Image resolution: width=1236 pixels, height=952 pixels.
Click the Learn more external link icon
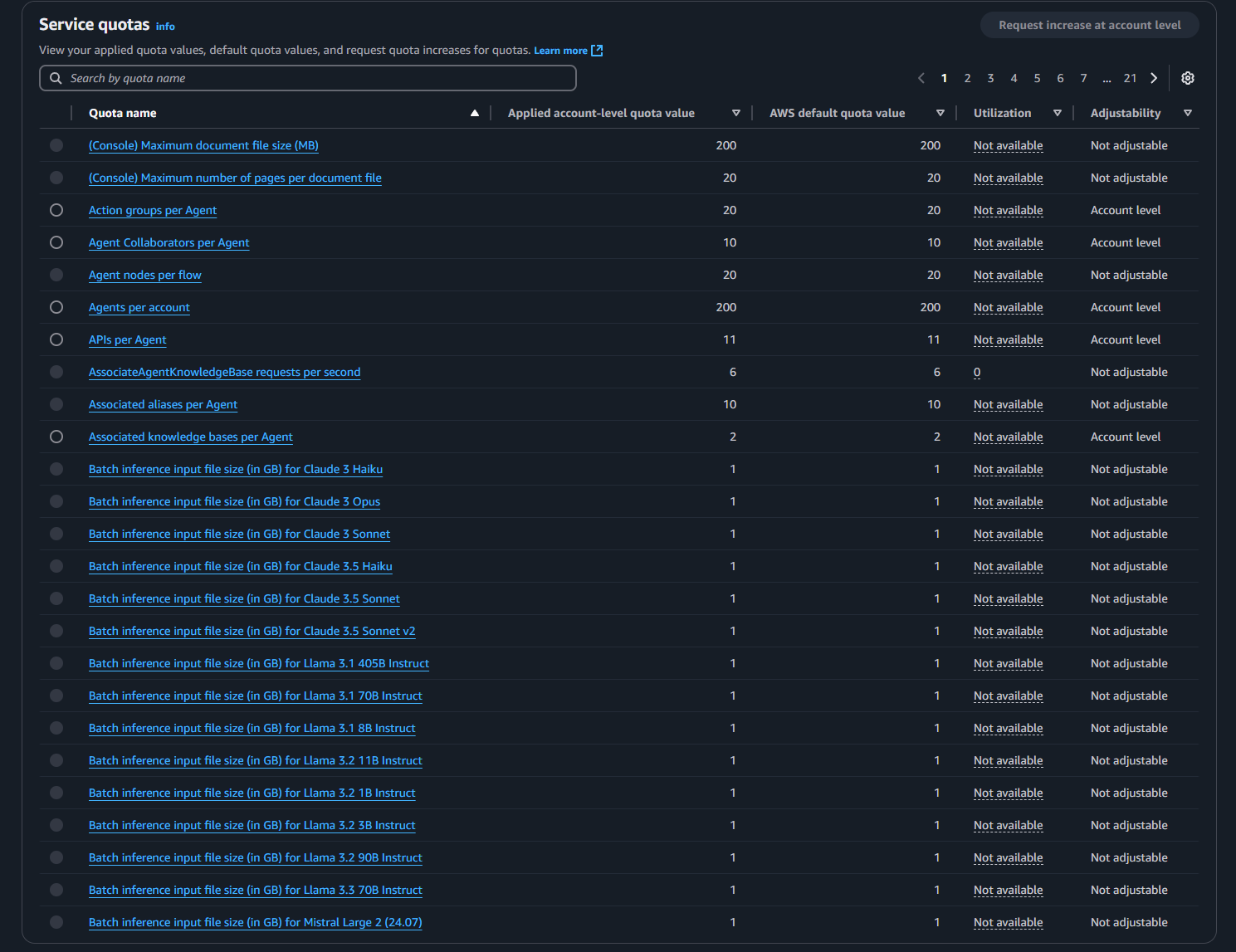[597, 51]
